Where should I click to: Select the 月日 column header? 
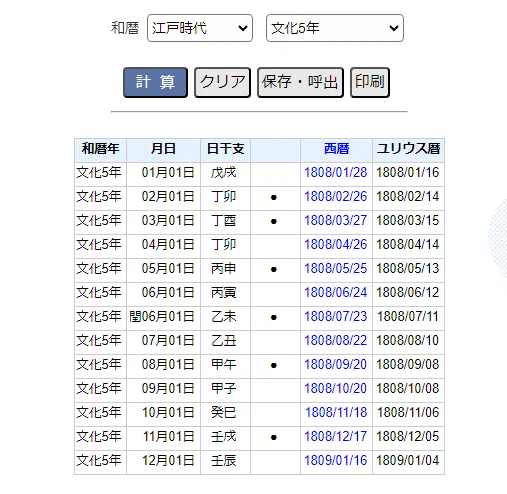pos(163,149)
